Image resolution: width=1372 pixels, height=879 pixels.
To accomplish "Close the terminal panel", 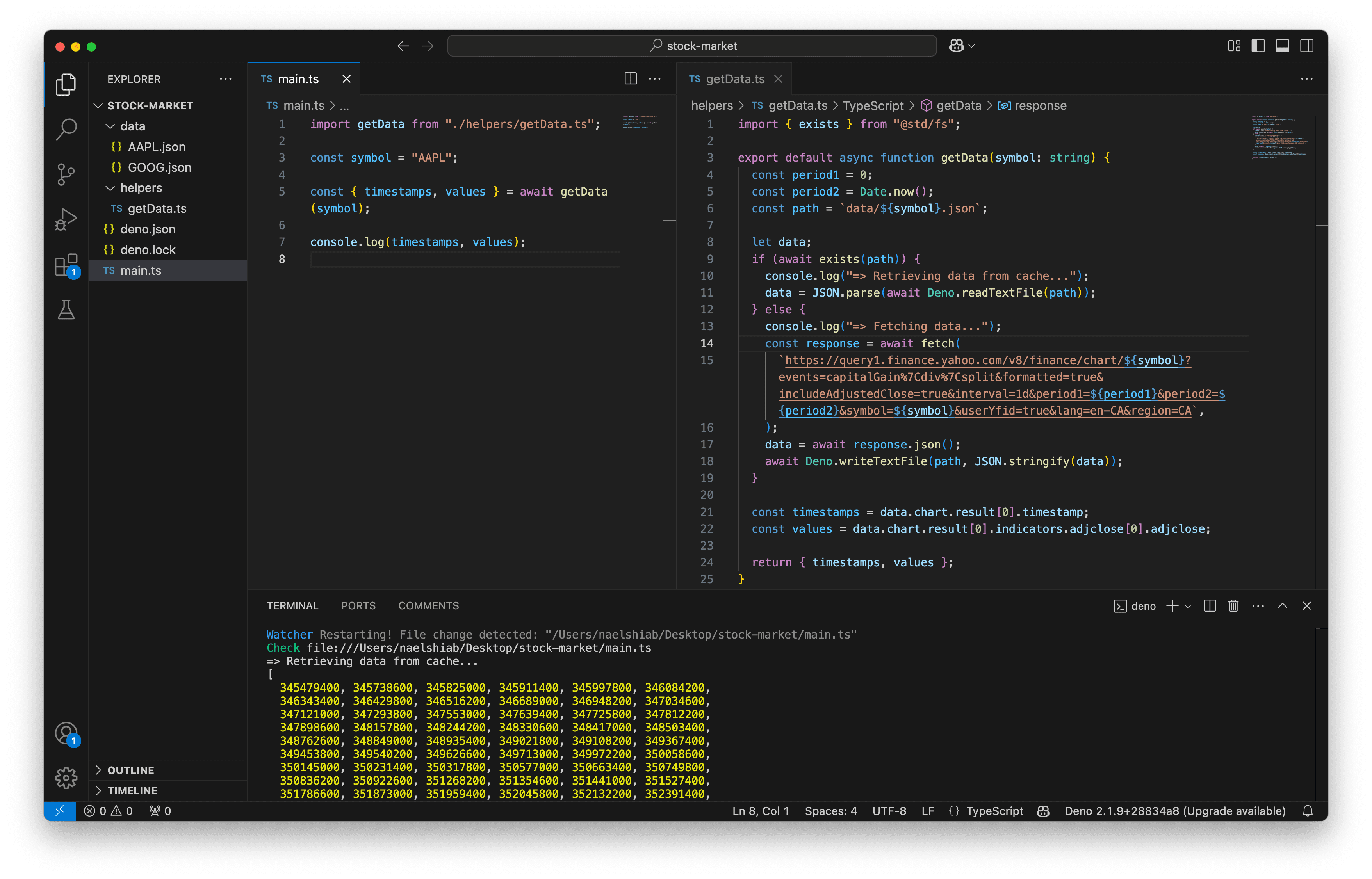I will point(1306,606).
